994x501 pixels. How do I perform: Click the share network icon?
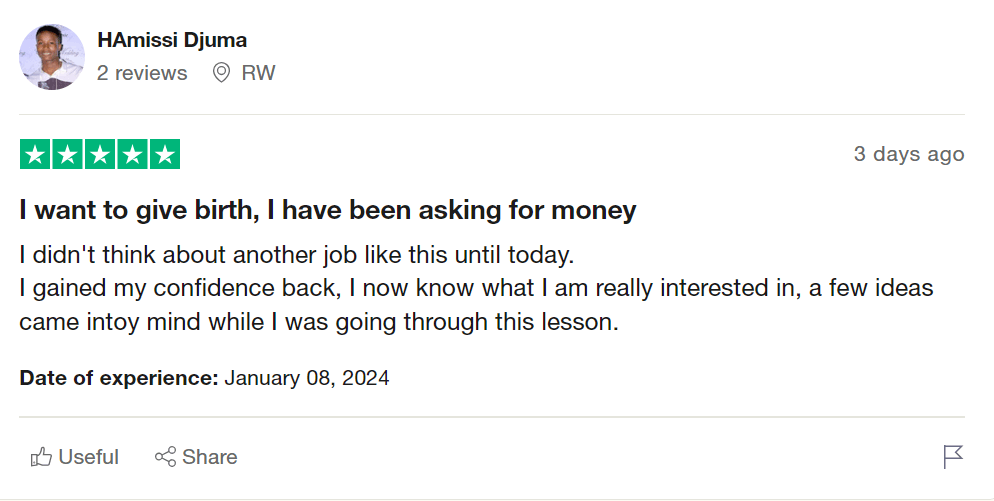[x=165, y=457]
